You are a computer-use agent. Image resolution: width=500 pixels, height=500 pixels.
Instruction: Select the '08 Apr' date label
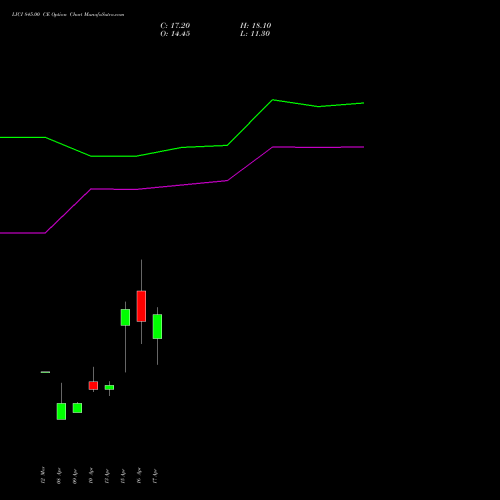pos(59,476)
